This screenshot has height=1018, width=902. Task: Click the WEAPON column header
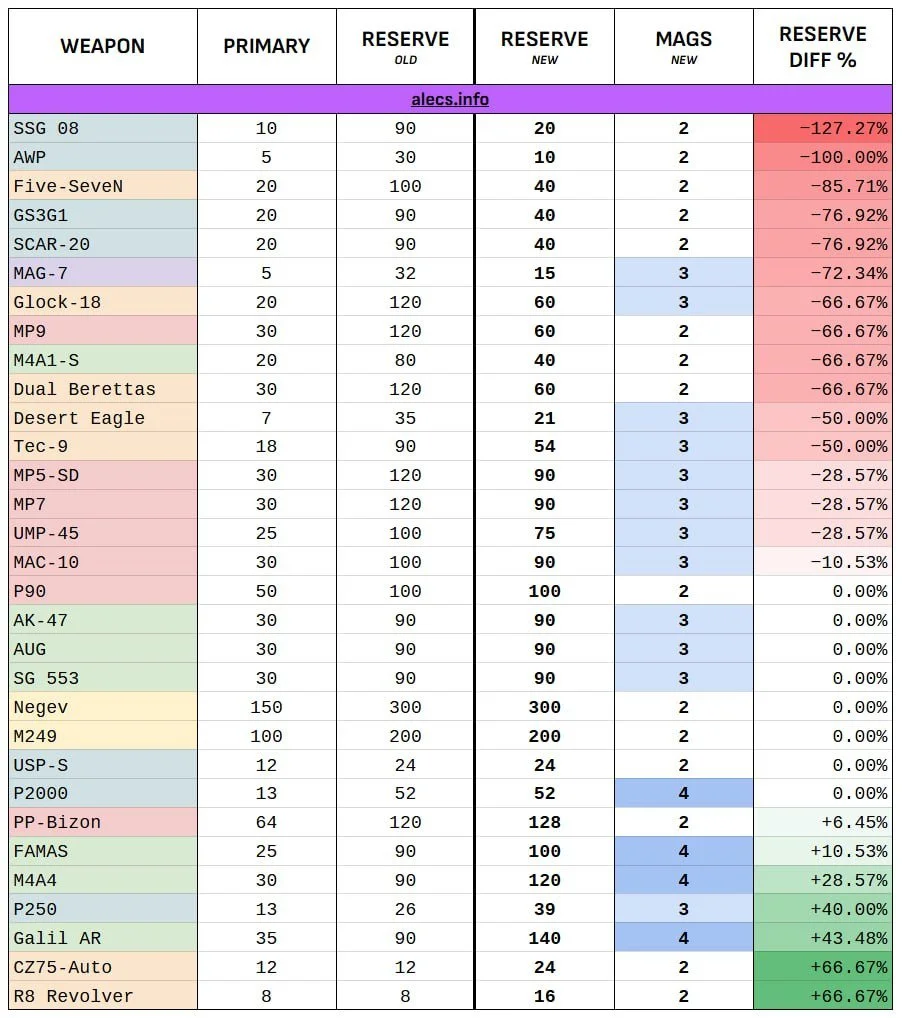coord(103,46)
